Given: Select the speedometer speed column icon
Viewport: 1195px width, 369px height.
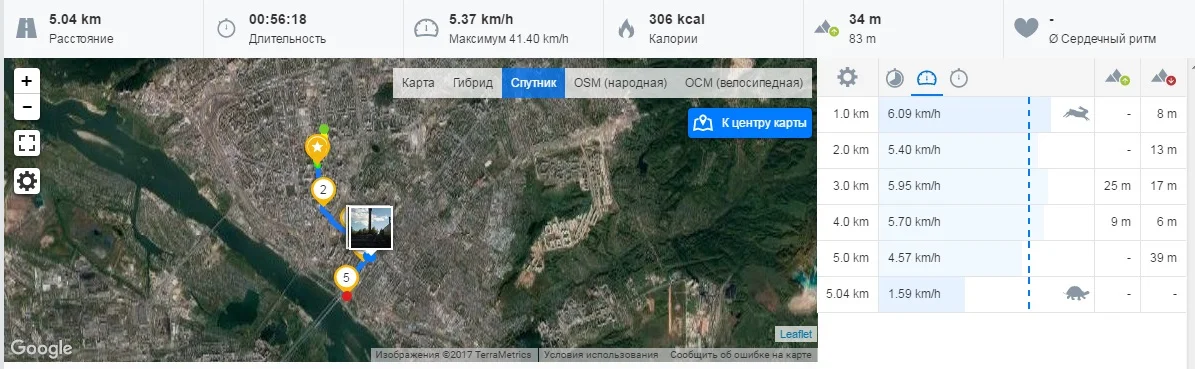Looking at the screenshot, I should tap(927, 78).
